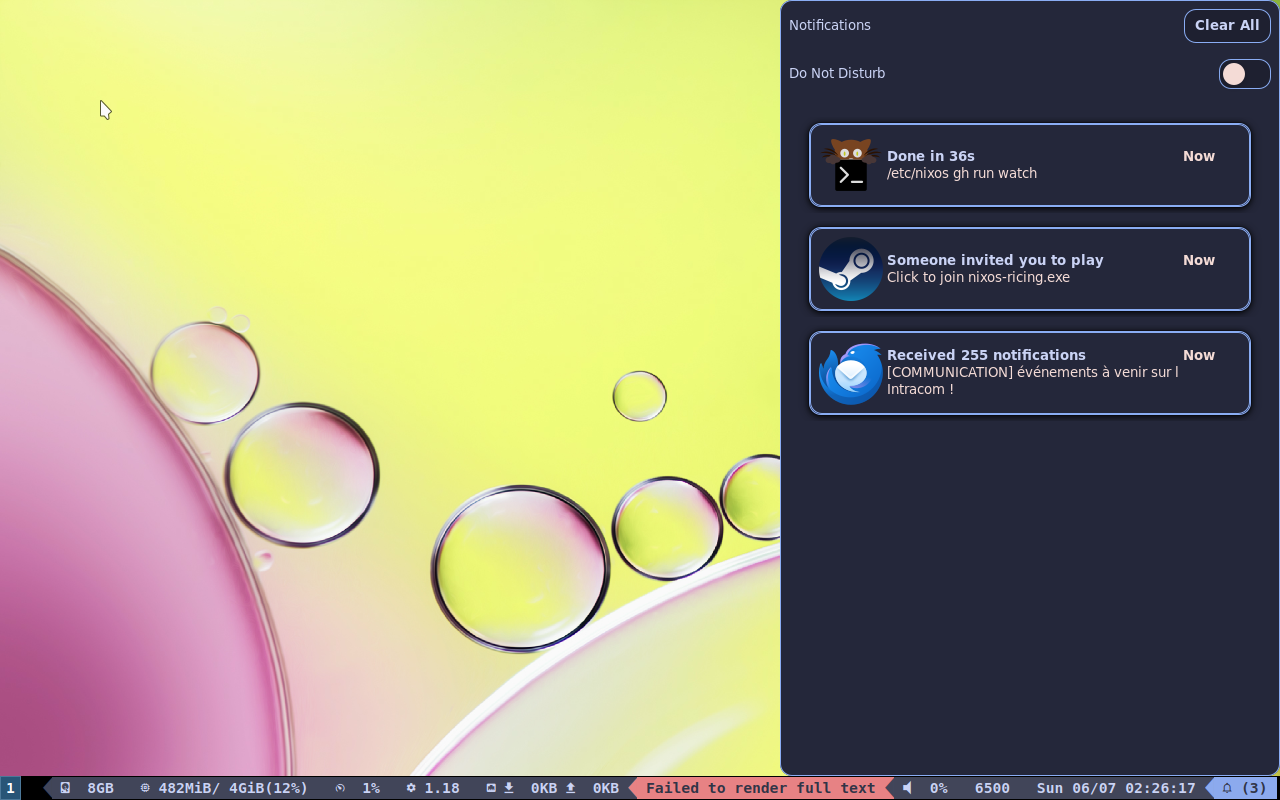Click the '(3)' notification count
Image resolution: width=1280 pixels, height=800 pixels.
click(1254, 788)
